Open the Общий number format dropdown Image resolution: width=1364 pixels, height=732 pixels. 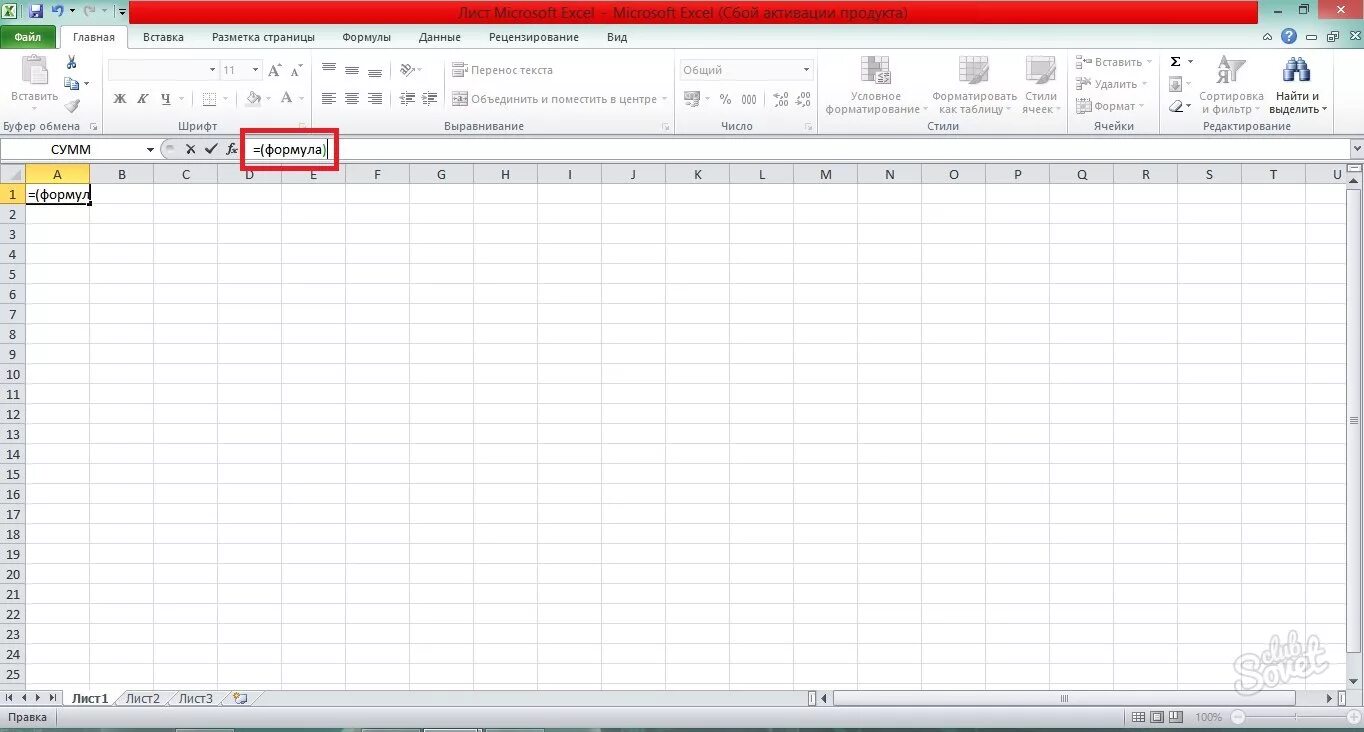806,70
